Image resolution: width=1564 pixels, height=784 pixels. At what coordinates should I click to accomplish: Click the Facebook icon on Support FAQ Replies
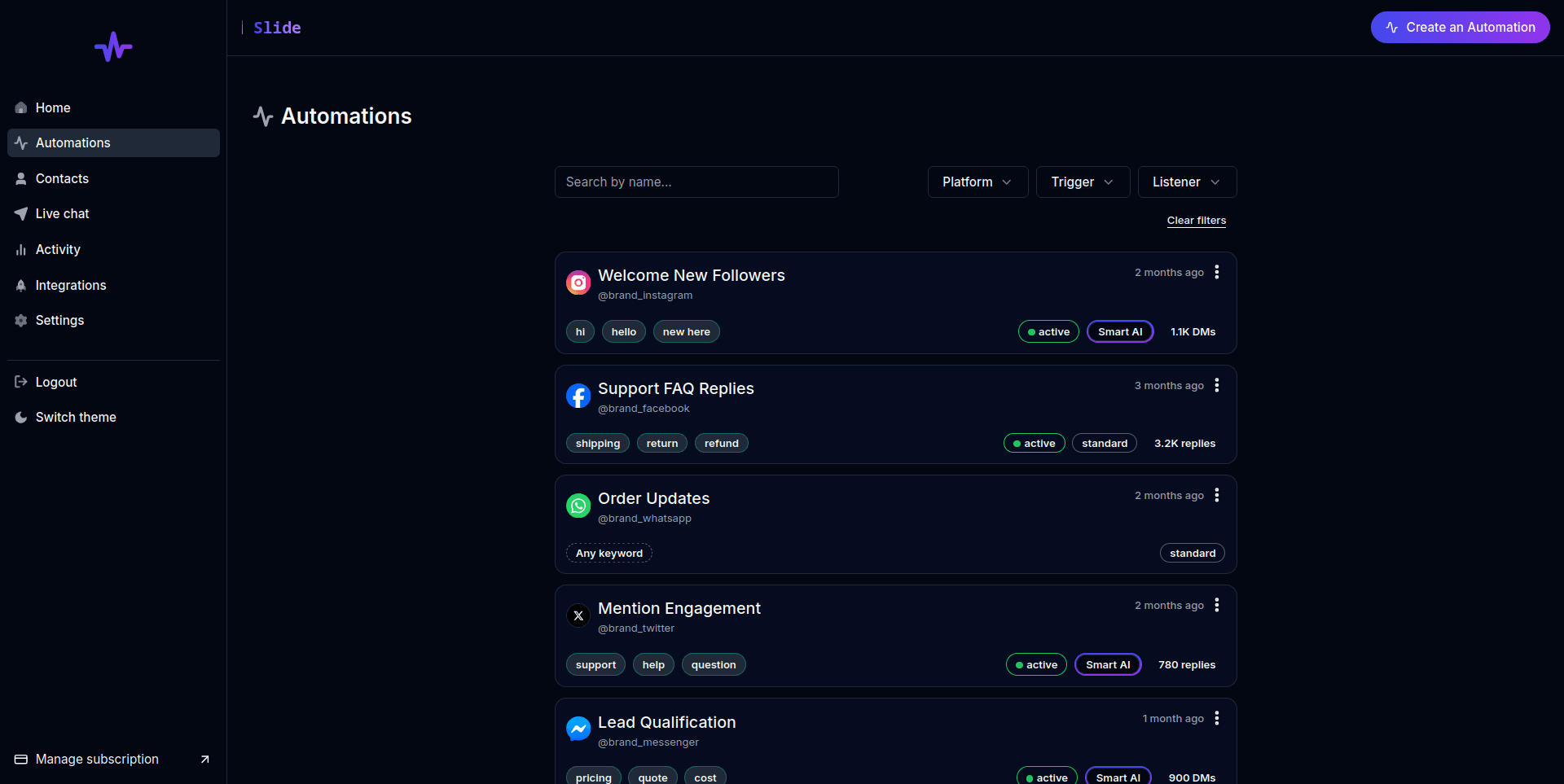578,396
